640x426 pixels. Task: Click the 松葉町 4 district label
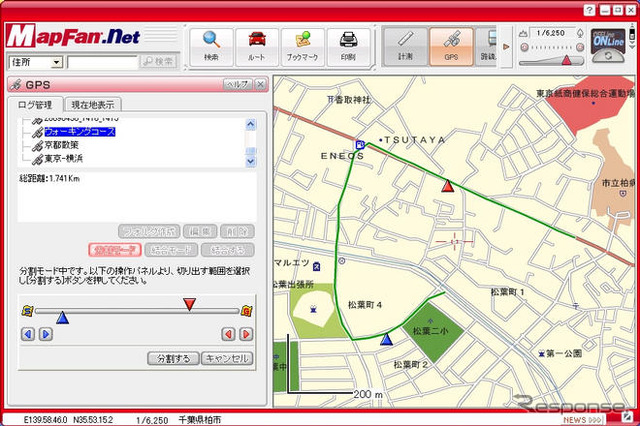click(x=365, y=304)
